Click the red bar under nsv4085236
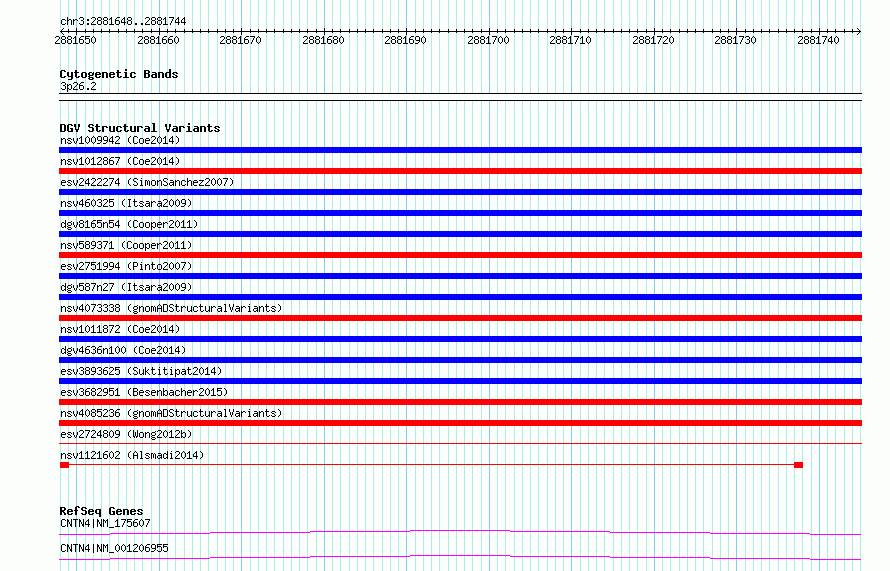Screen dimensions: 890x571 (460, 423)
